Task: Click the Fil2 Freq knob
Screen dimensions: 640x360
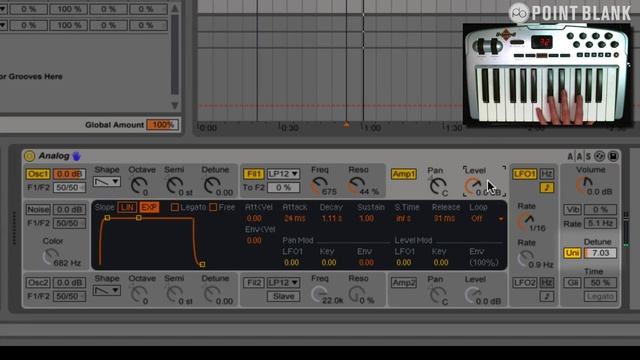Action: click(x=319, y=294)
